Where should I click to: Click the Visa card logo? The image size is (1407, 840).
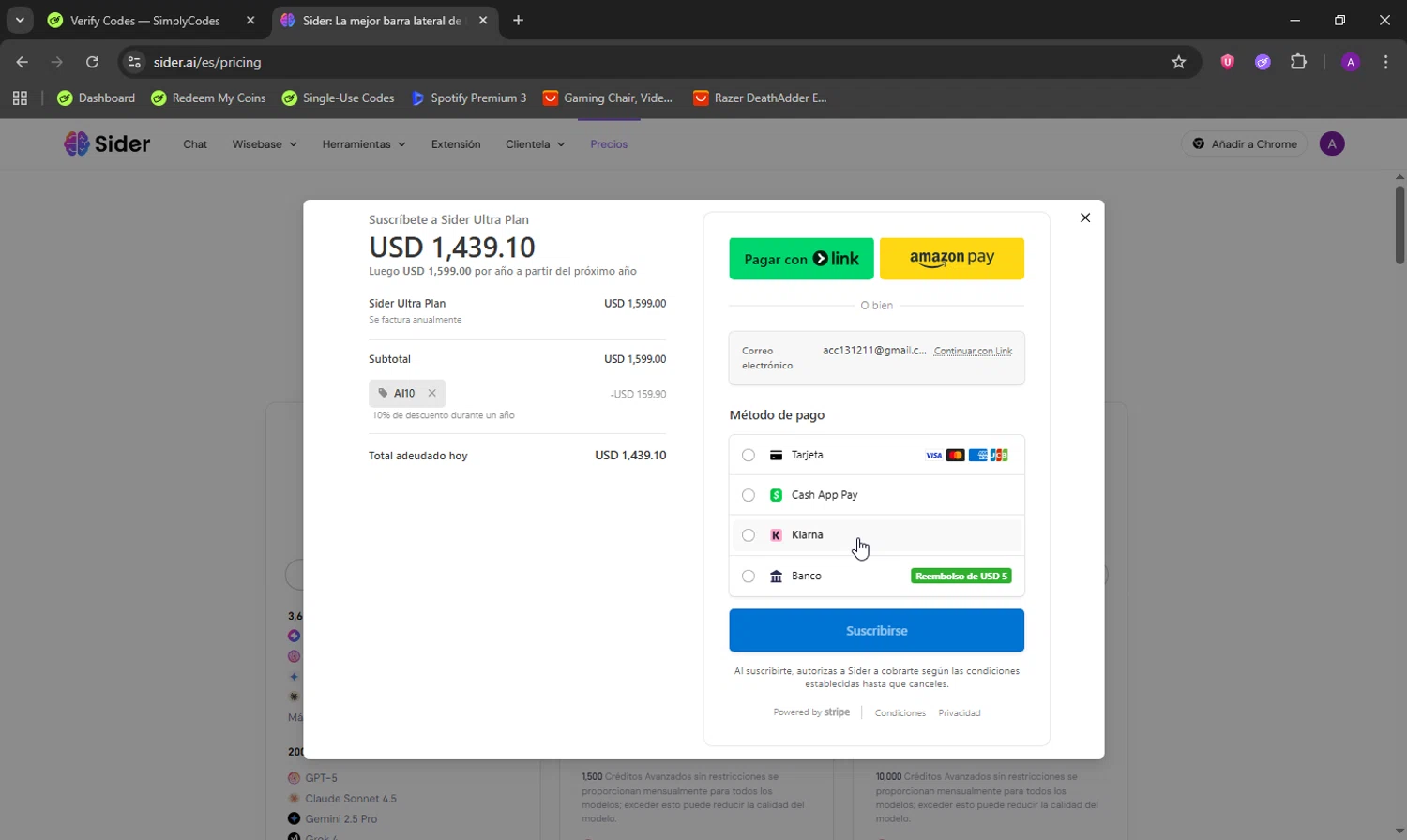[933, 456]
